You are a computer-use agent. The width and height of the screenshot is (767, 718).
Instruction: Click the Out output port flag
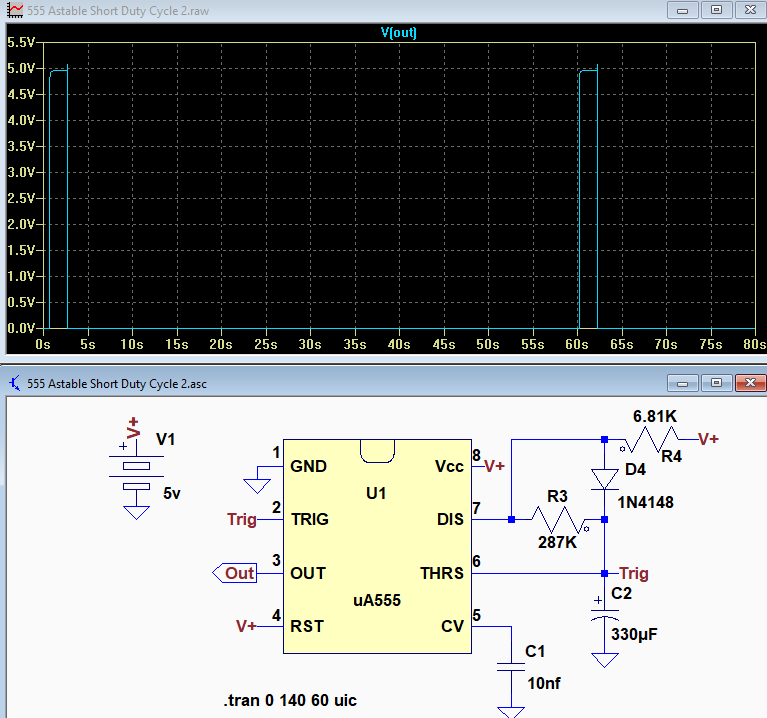pos(235,573)
